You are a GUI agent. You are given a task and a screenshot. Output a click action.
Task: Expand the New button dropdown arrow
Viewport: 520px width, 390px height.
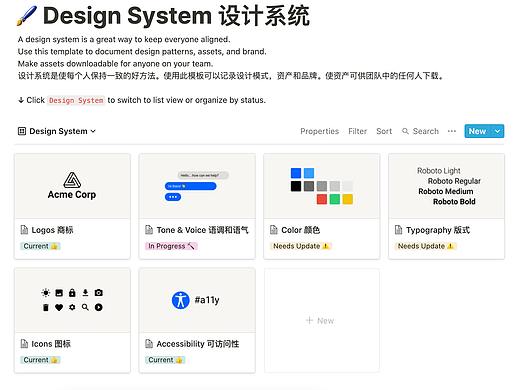tap(497, 131)
